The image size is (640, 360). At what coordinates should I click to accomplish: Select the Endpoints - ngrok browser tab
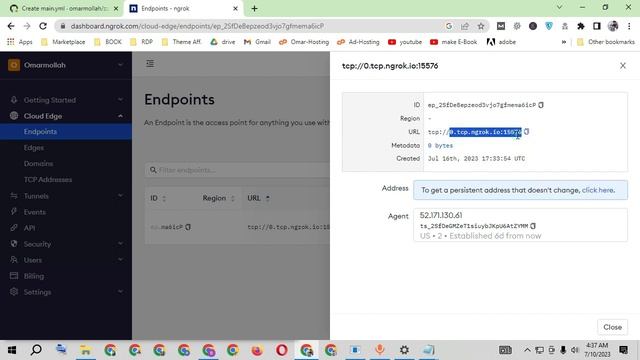coord(183,8)
